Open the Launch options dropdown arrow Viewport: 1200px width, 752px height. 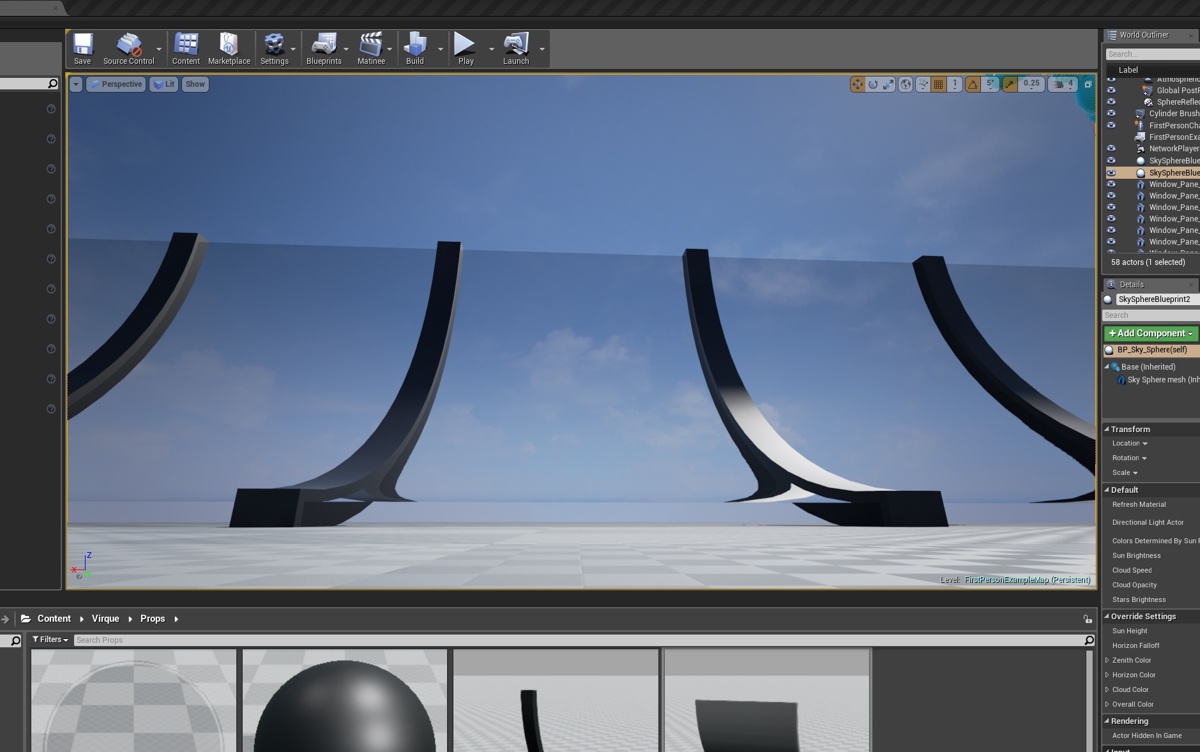(x=542, y=48)
